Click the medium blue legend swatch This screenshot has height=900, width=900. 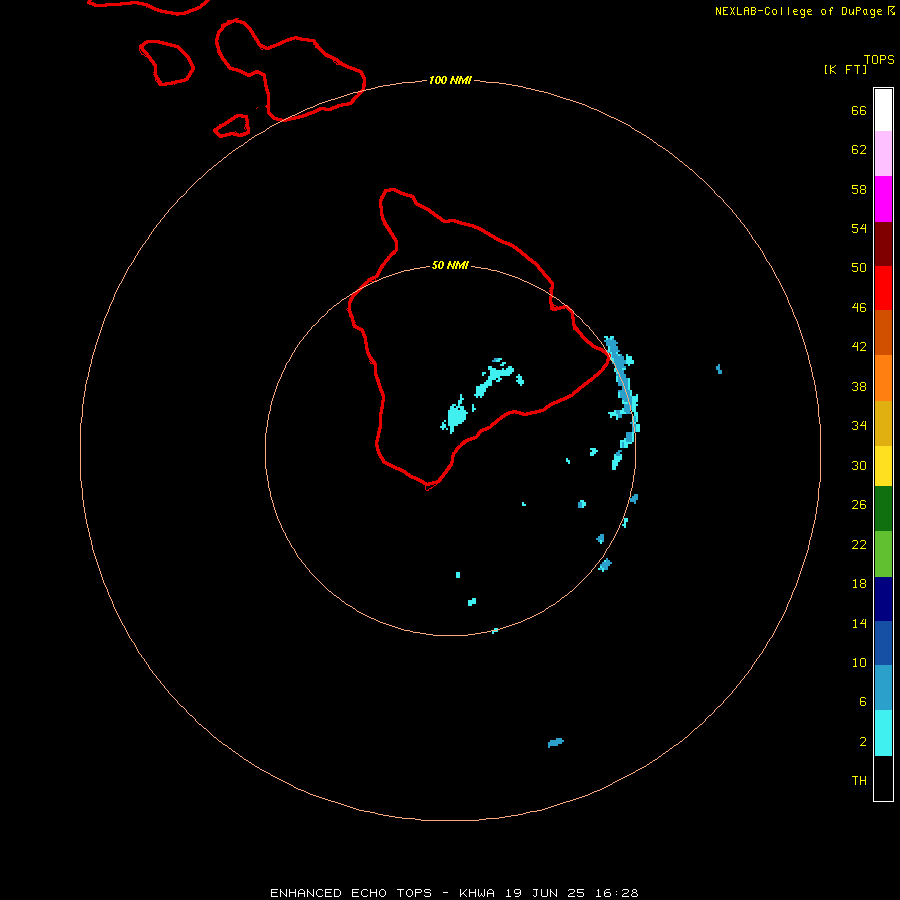[x=883, y=643]
